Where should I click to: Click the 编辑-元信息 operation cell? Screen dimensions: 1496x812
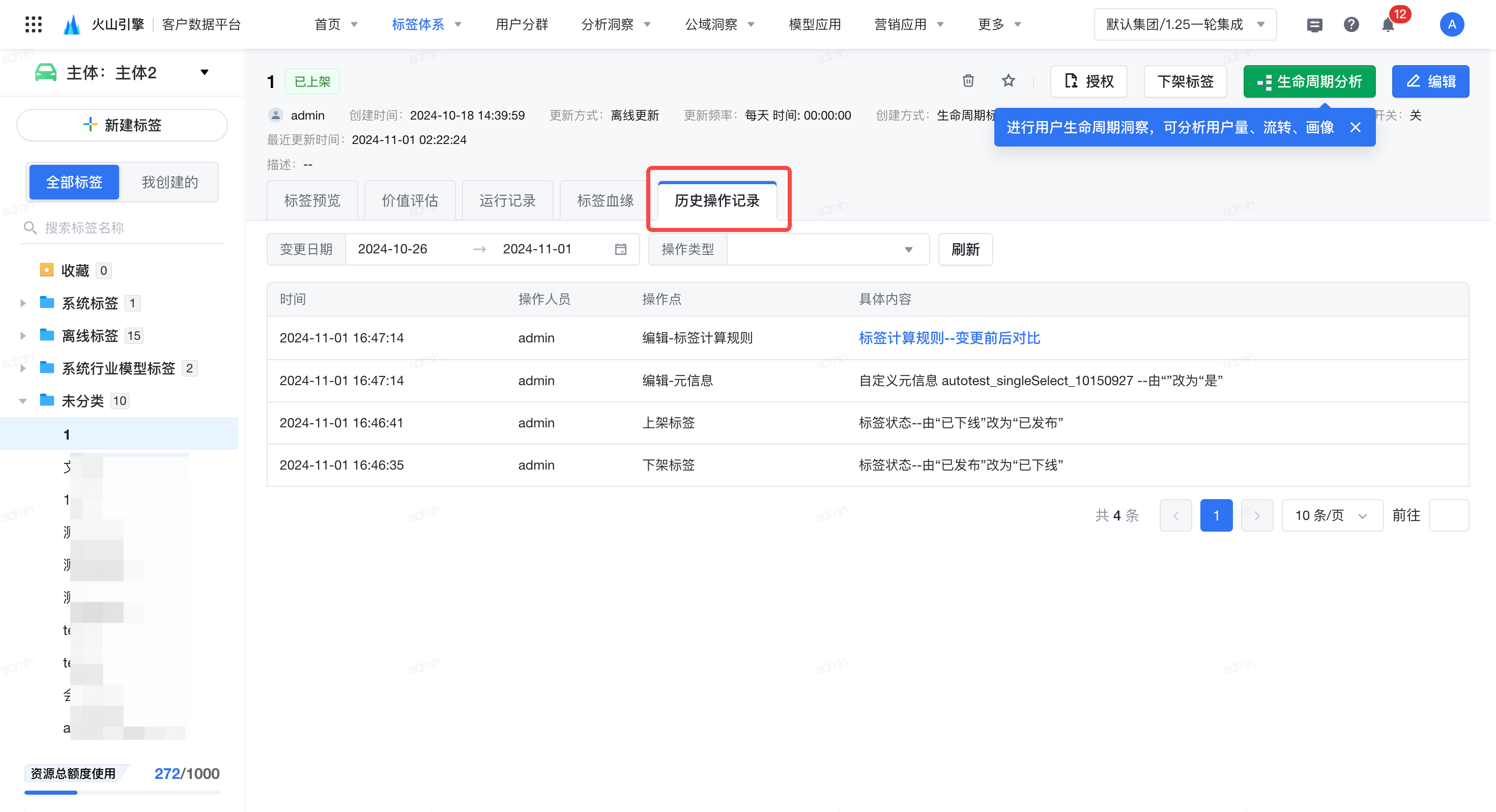click(x=677, y=380)
